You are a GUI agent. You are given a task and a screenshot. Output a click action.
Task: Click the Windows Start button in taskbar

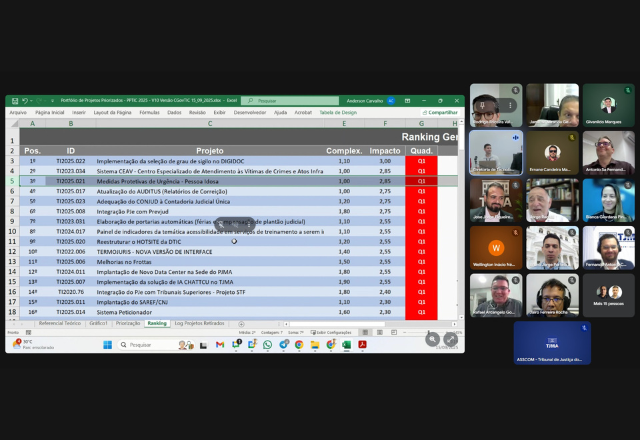coord(107,344)
